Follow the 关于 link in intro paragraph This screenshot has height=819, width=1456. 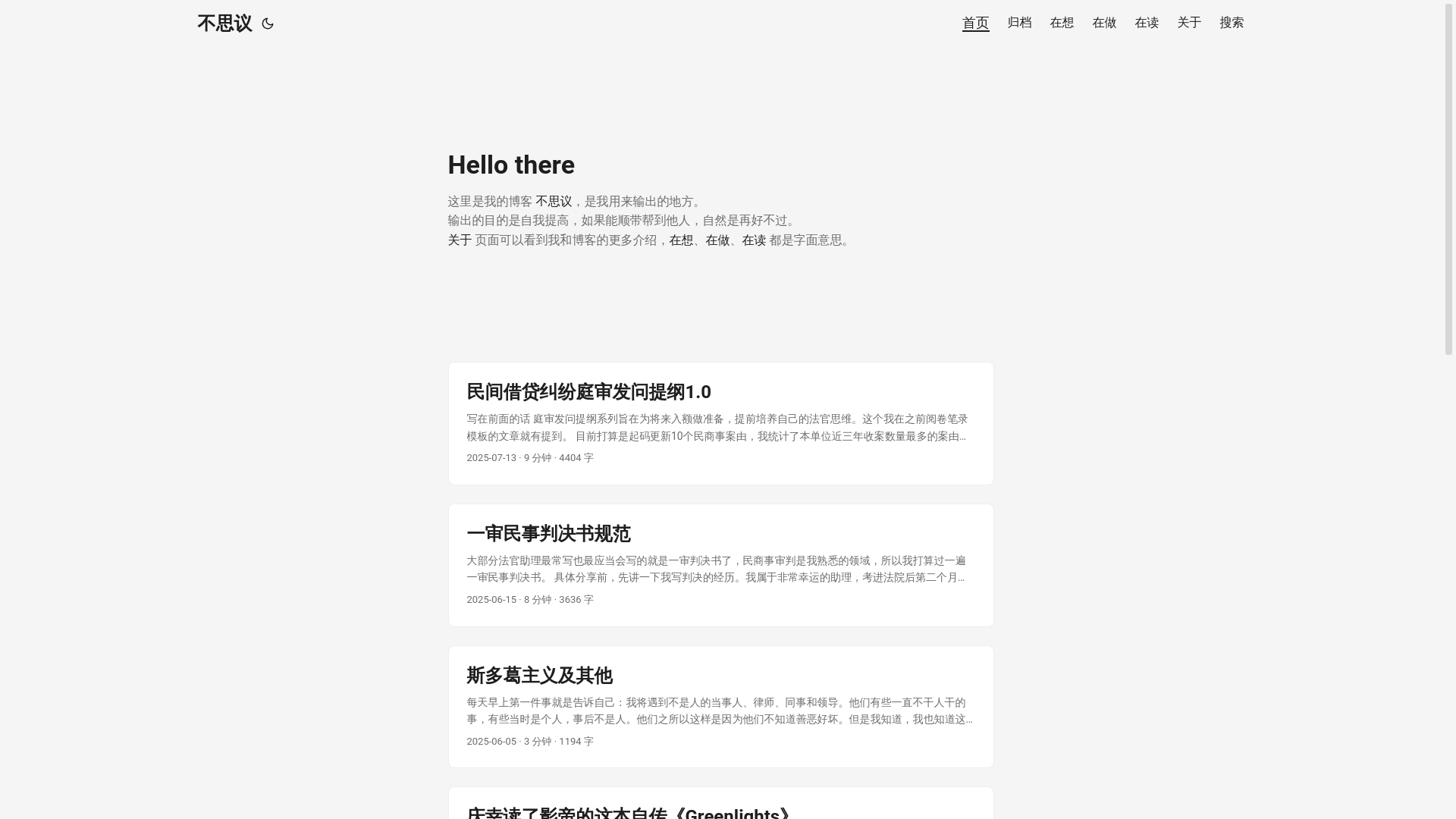click(460, 240)
